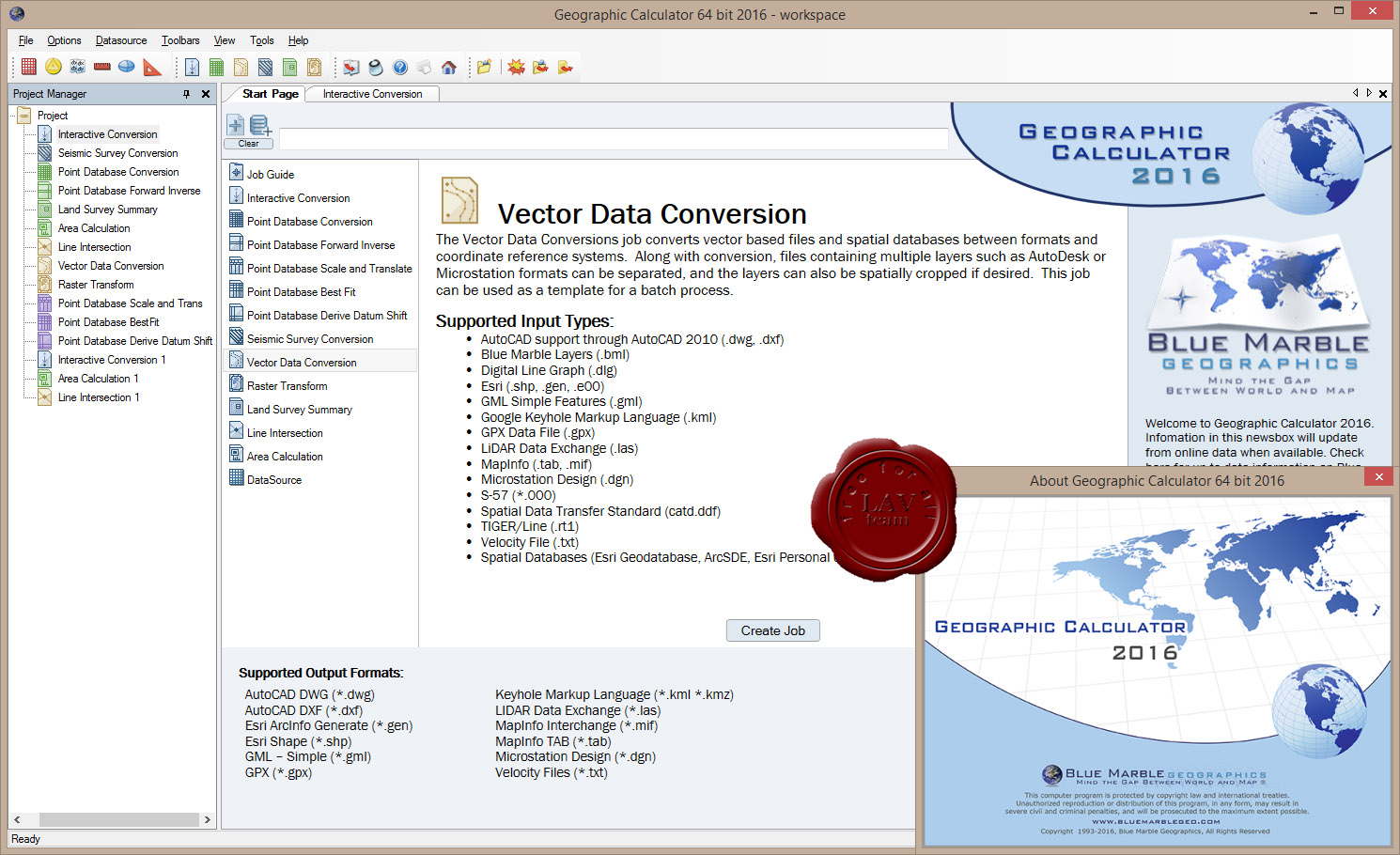Screen dimensions: 1400x855
Task: Click the red grid icon in the toolbar
Action: 29,67
